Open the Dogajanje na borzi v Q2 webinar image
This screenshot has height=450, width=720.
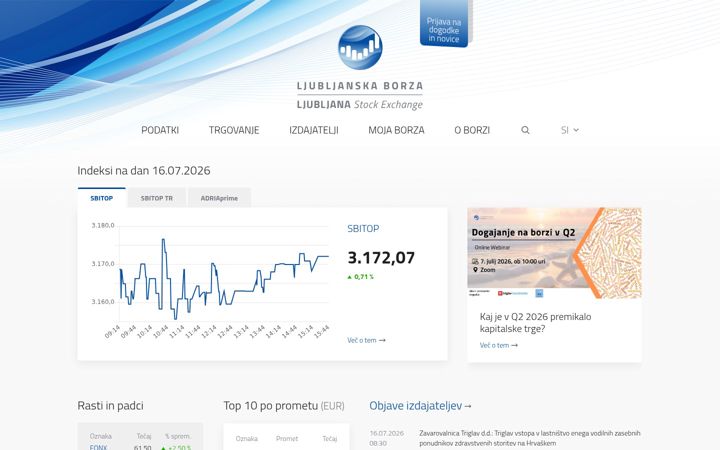coord(554,253)
